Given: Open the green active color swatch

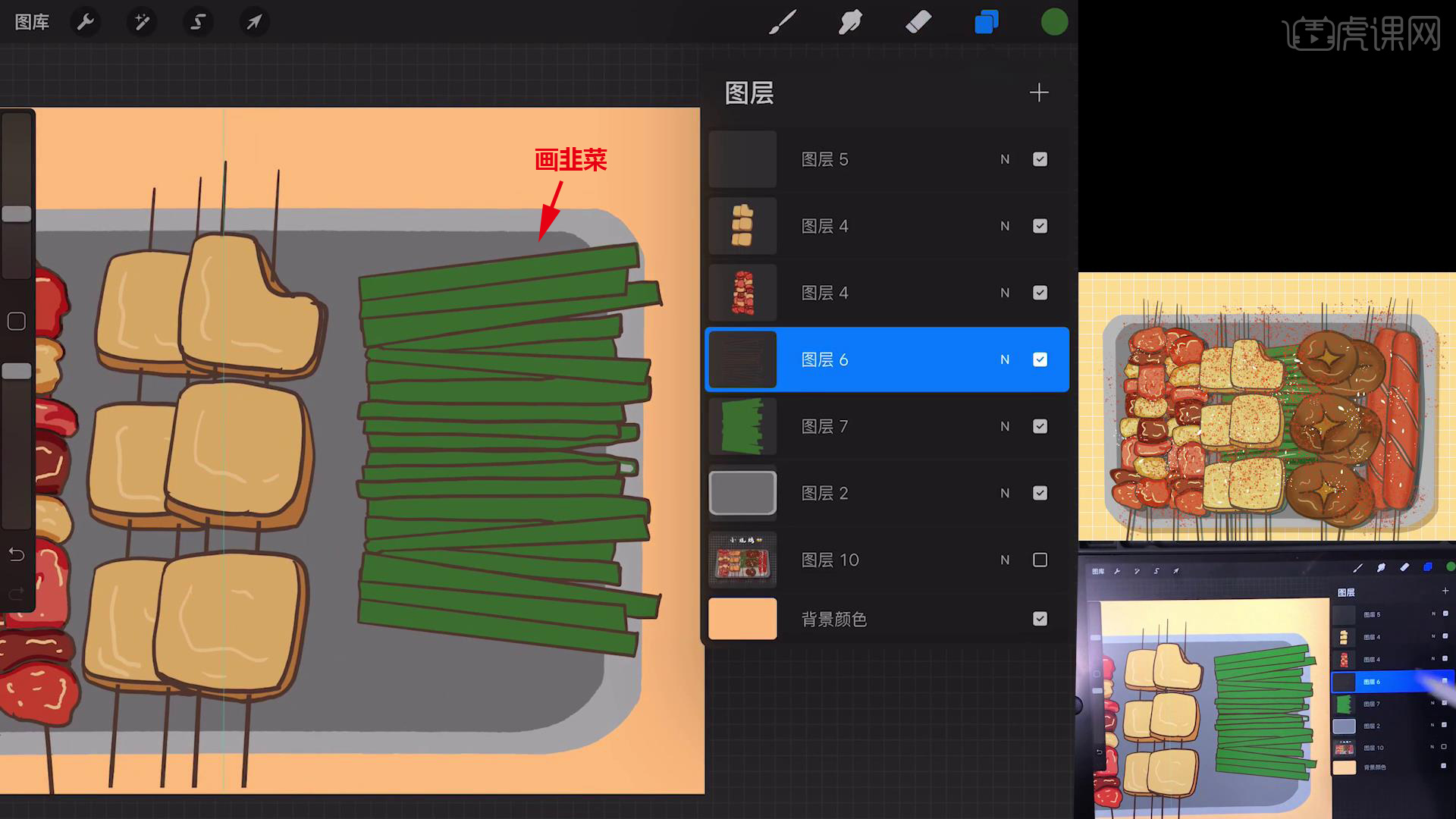Looking at the screenshot, I should pos(1054,22).
